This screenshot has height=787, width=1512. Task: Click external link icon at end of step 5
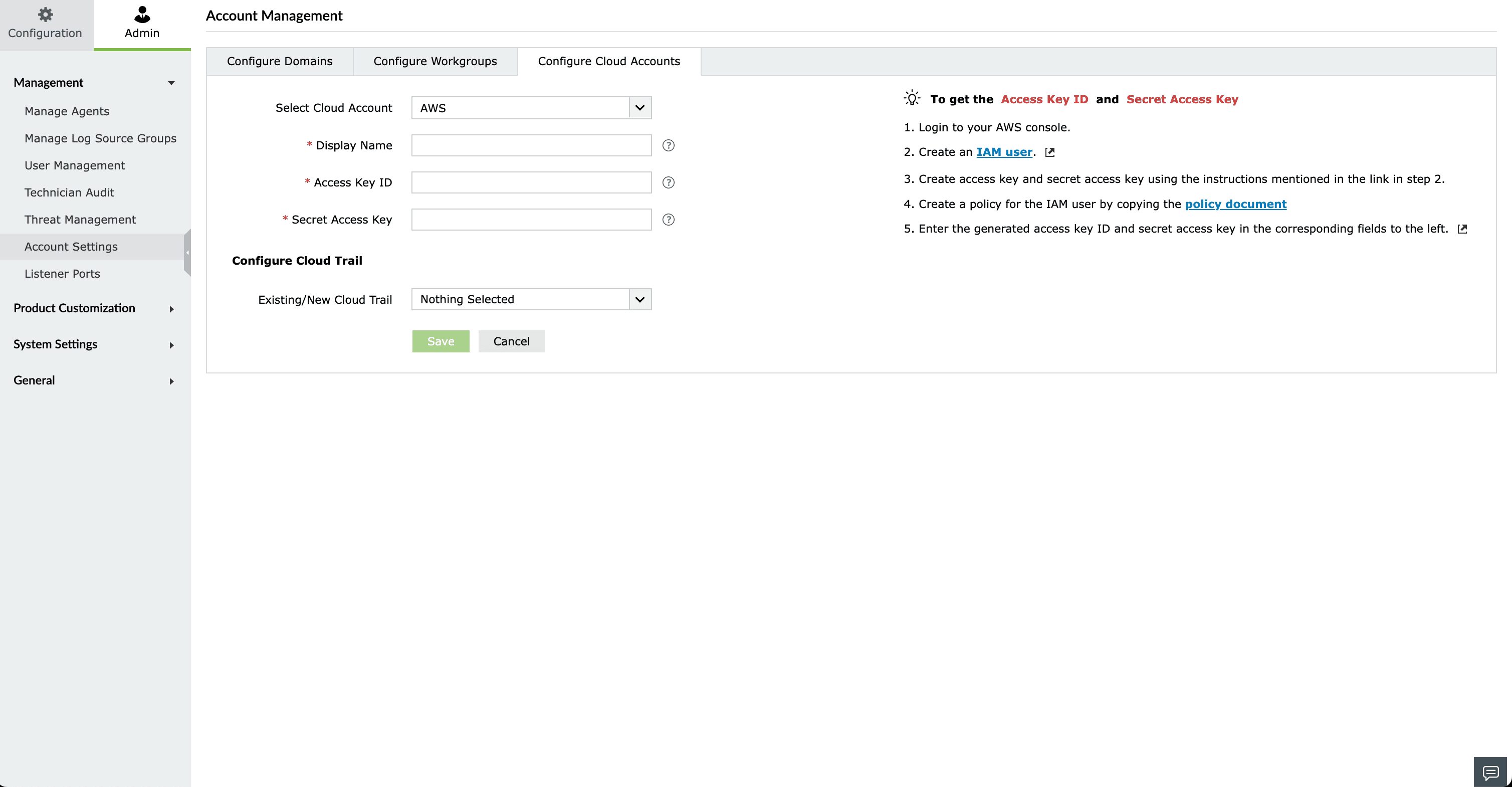click(1462, 229)
